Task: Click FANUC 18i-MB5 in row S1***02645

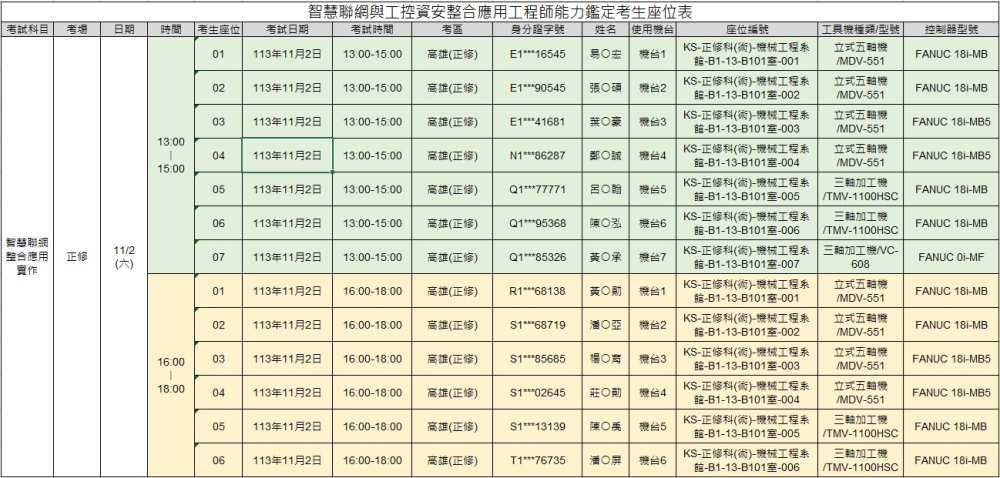Action: pyautogui.click(x=951, y=392)
